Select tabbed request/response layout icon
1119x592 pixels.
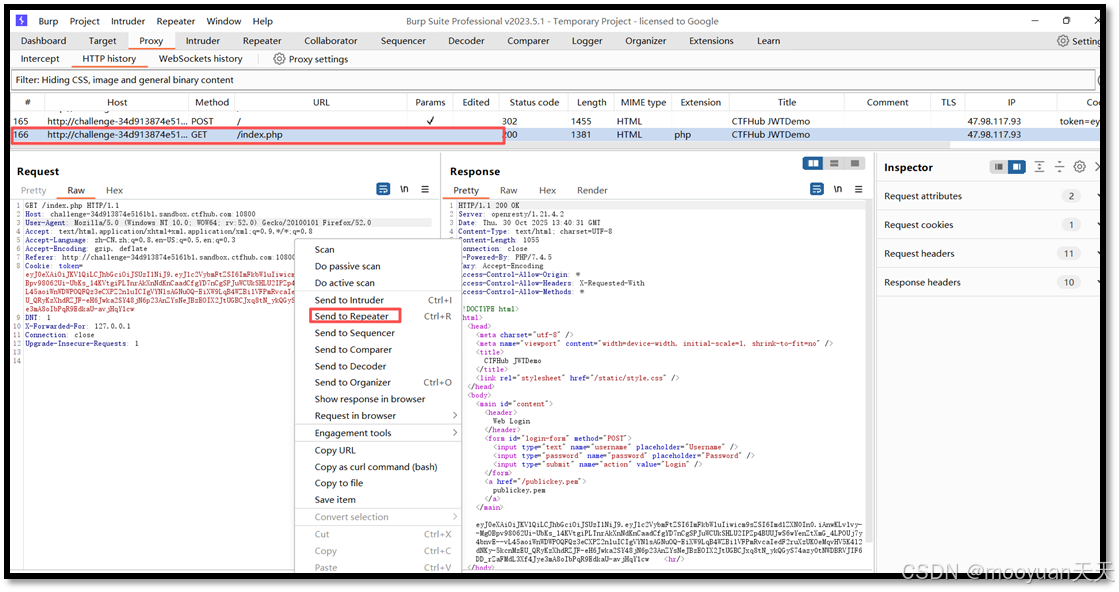pyautogui.click(x=854, y=164)
